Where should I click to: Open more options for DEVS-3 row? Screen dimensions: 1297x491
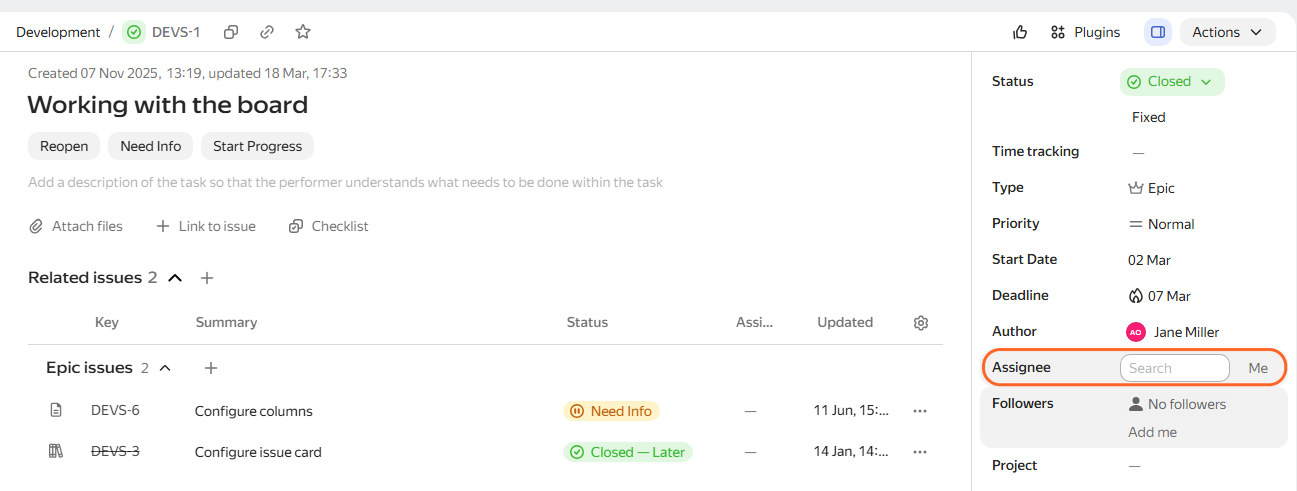click(920, 452)
